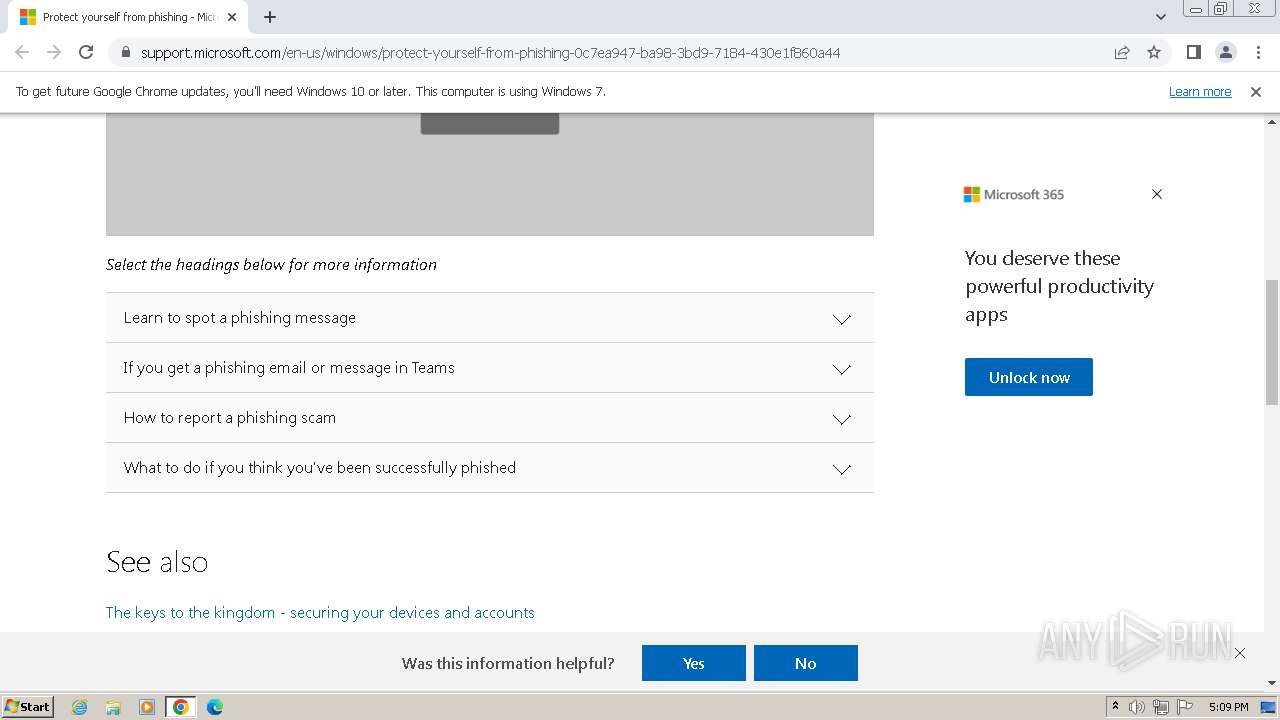The height and width of the screenshot is (720, 1280).
Task: Click the Microsoft 365 logo
Action: pyautogui.click(x=1013, y=194)
